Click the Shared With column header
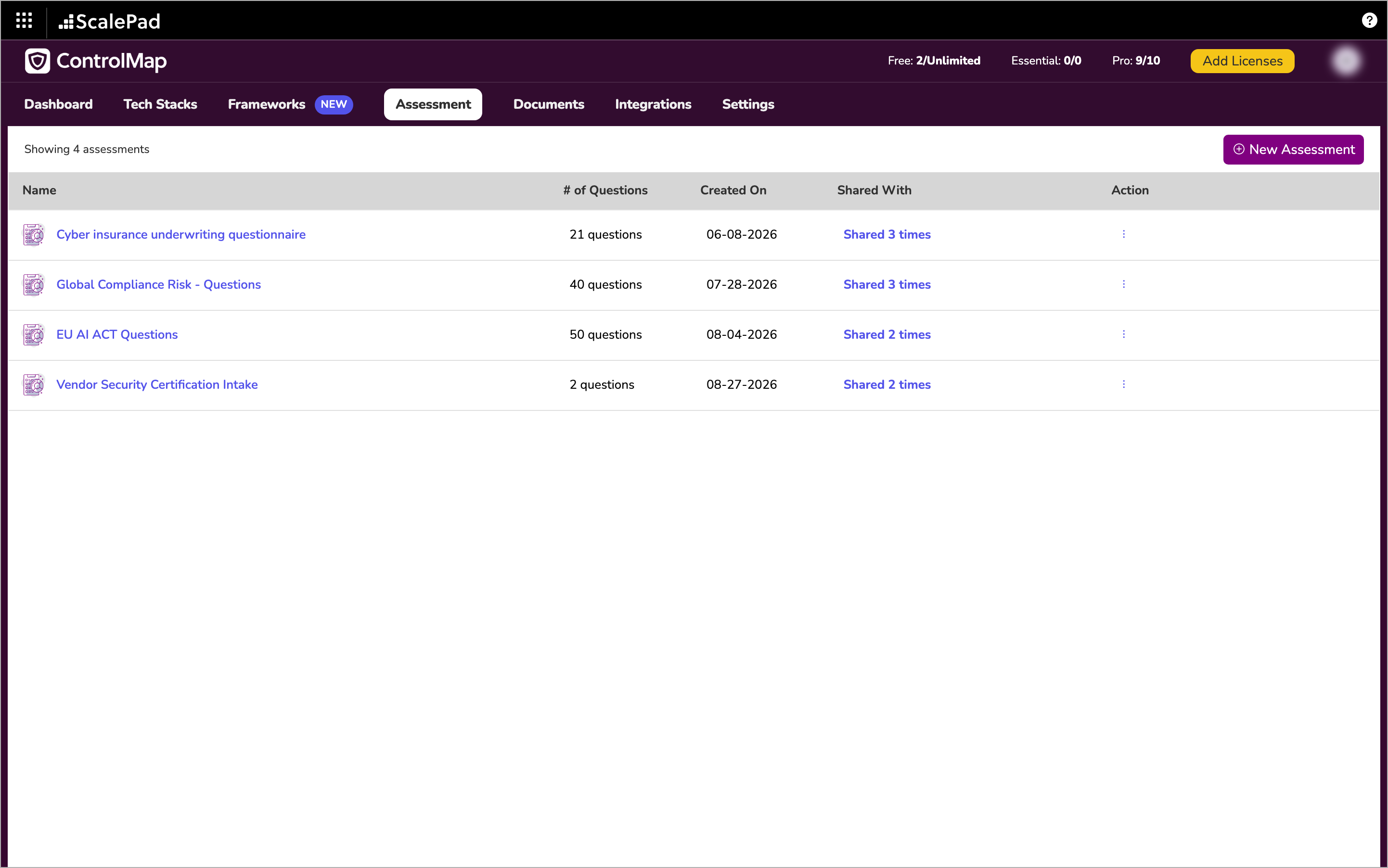 point(874,190)
